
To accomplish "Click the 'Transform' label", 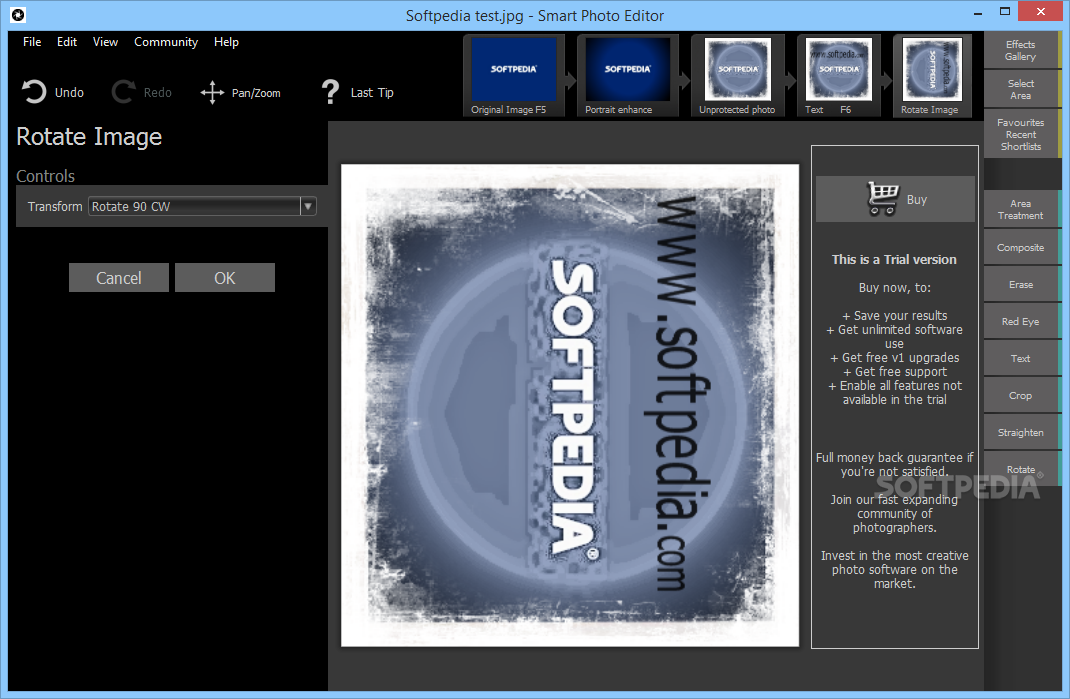I will (x=55, y=206).
